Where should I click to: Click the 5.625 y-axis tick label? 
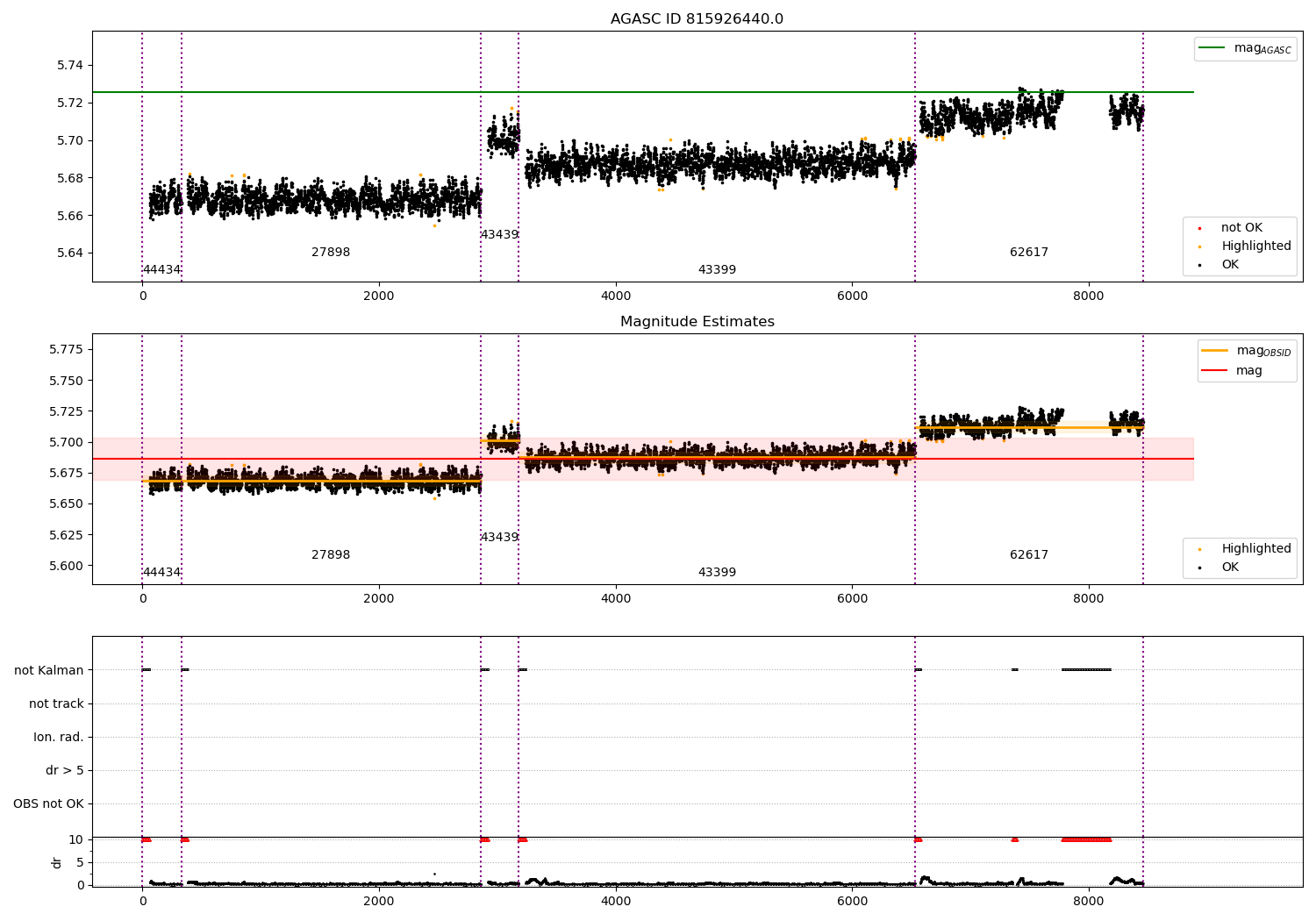67,535
